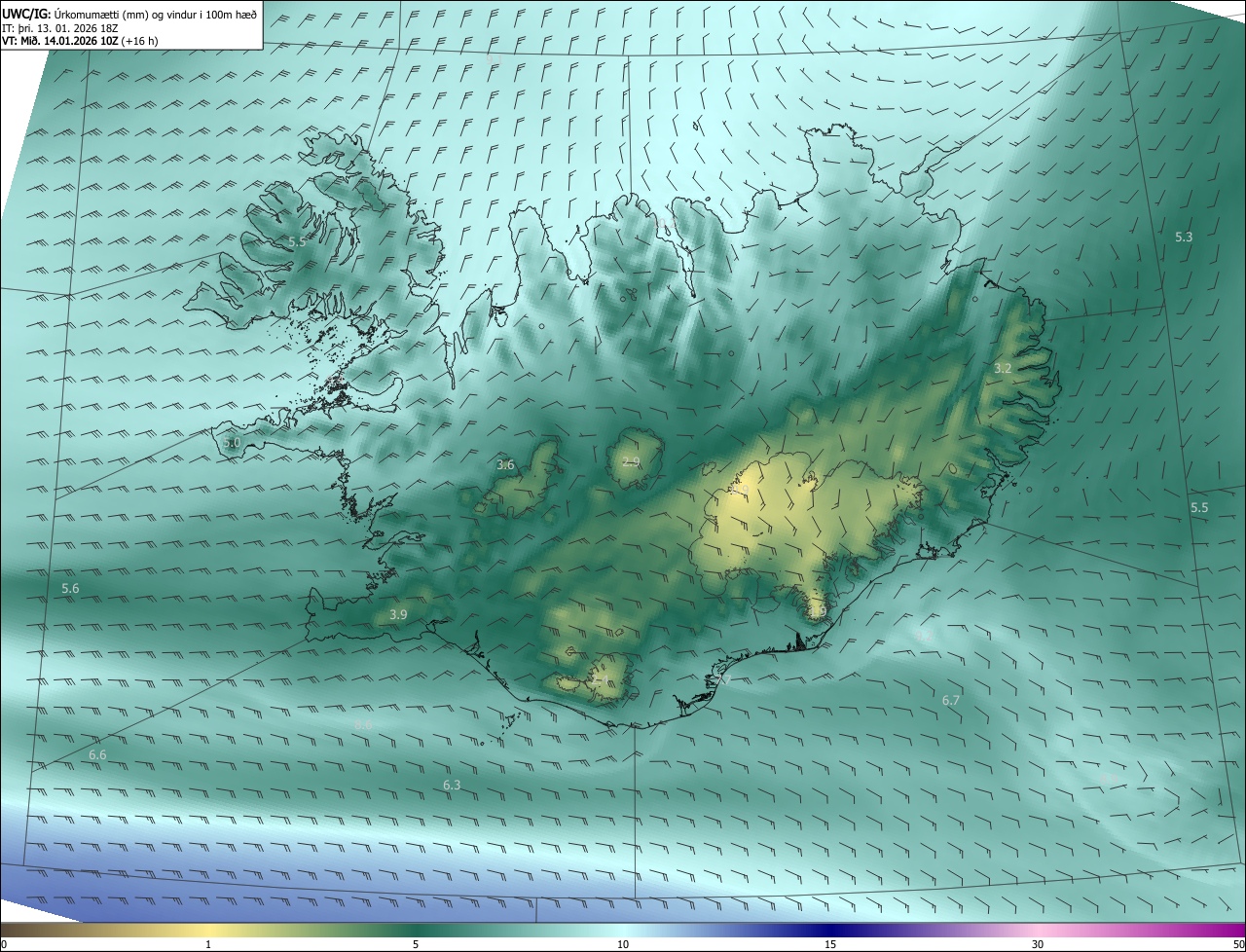Select the 5.0 value label on the map
Viewport: 1246px width, 952px height.
point(232,442)
